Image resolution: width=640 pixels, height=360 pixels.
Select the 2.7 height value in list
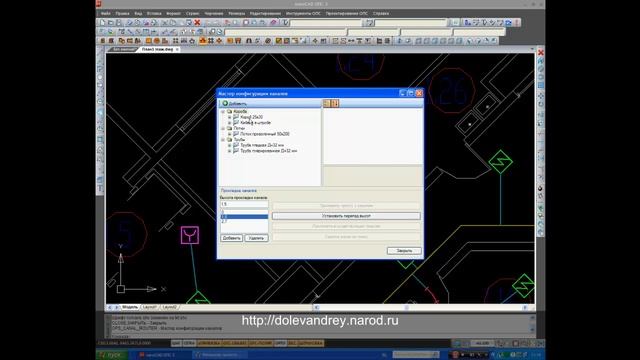pos(244,221)
